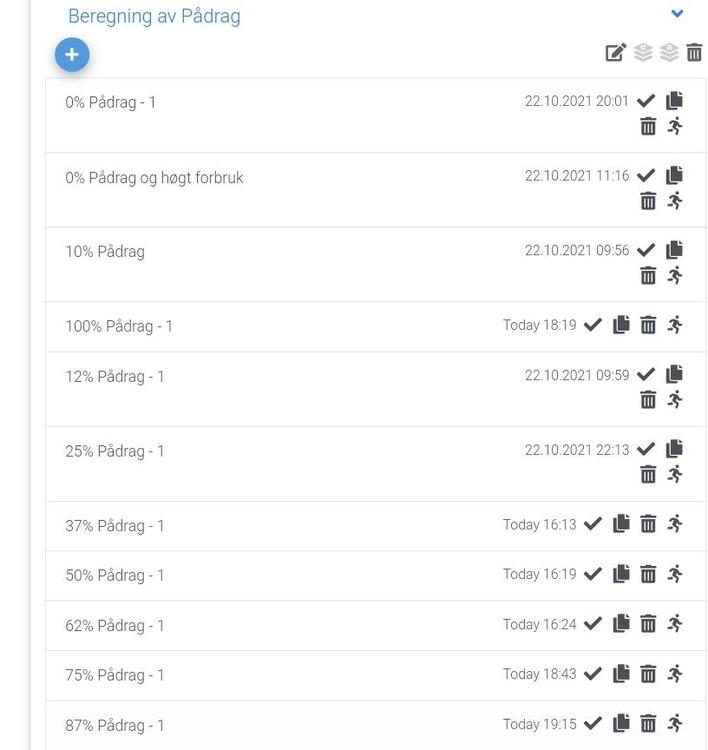Click the edit pencil icon in toolbar
Viewport: 708px width, 750px height.
(616, 53)
